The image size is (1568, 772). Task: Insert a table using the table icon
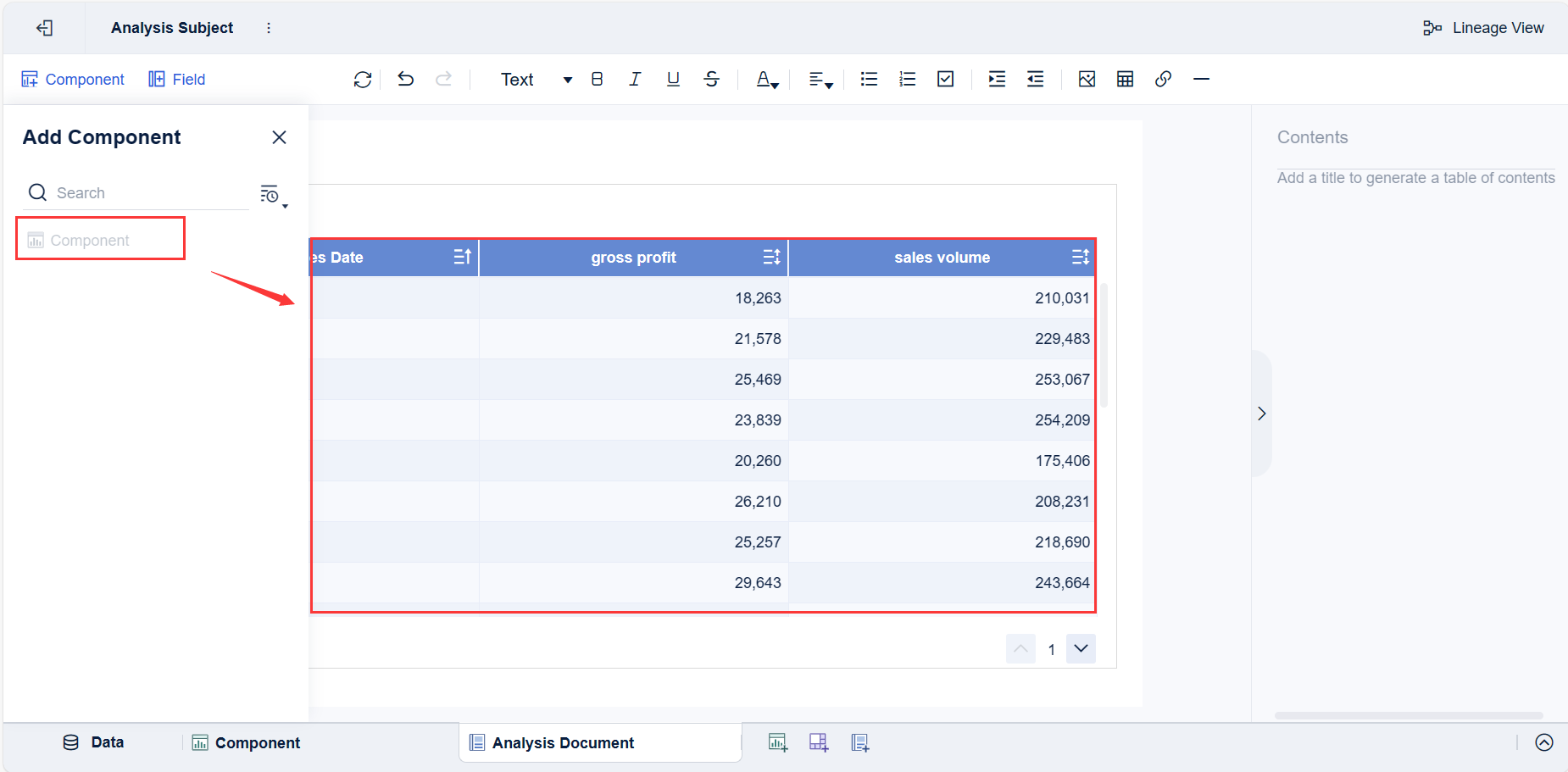tap(1125, 79)
